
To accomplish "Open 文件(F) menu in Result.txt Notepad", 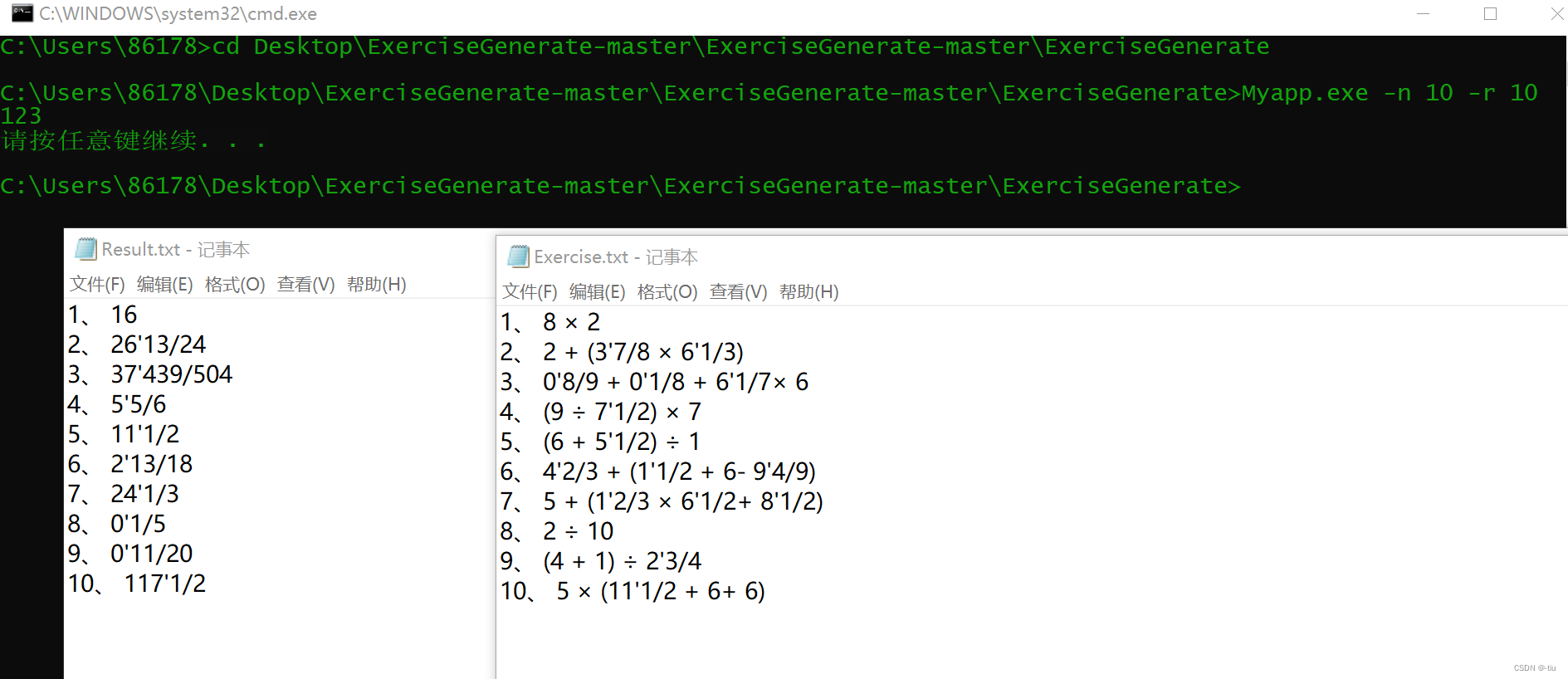I will 97,285.
